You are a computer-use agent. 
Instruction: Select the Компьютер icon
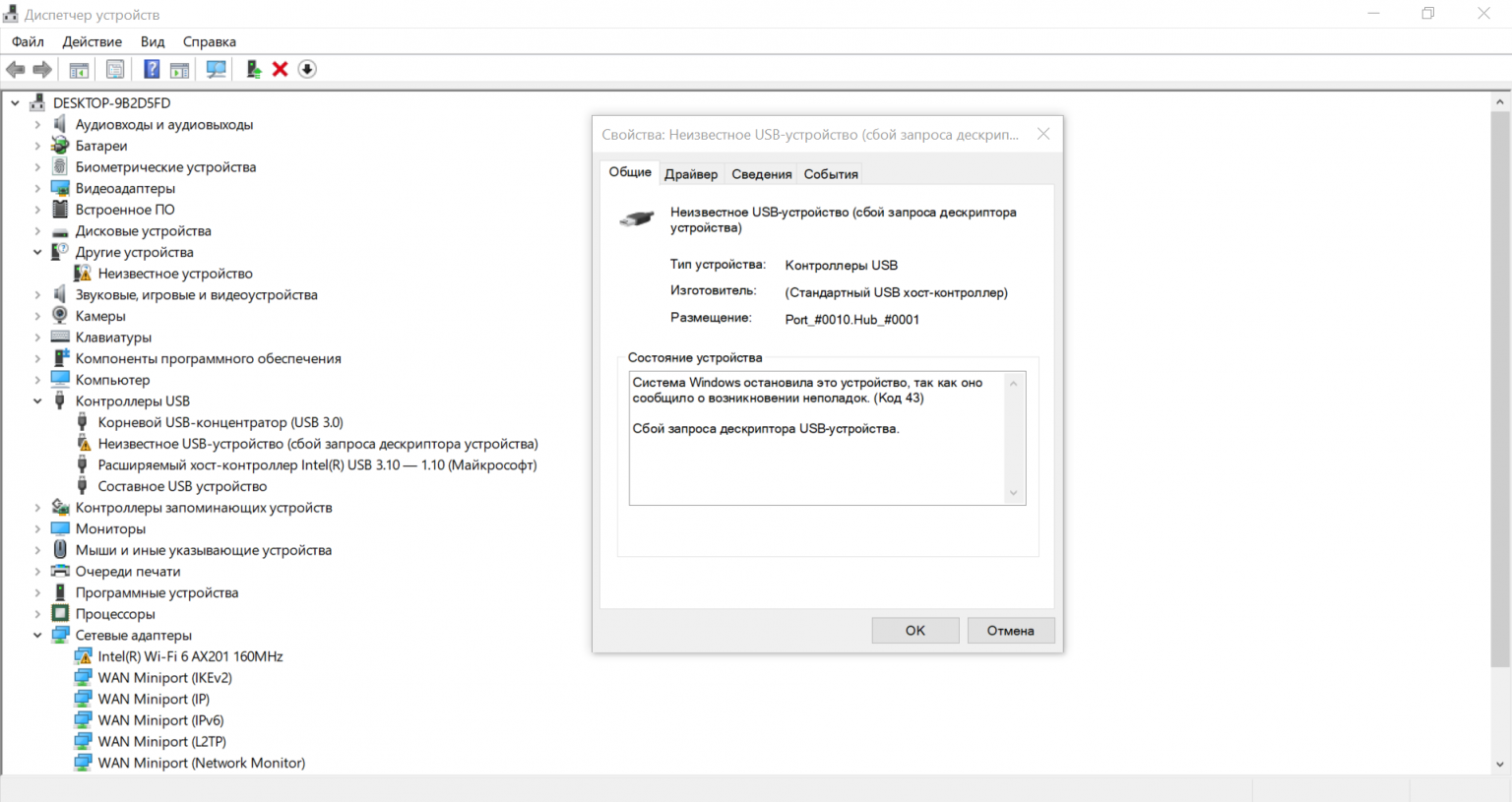(x=60, y=380)
